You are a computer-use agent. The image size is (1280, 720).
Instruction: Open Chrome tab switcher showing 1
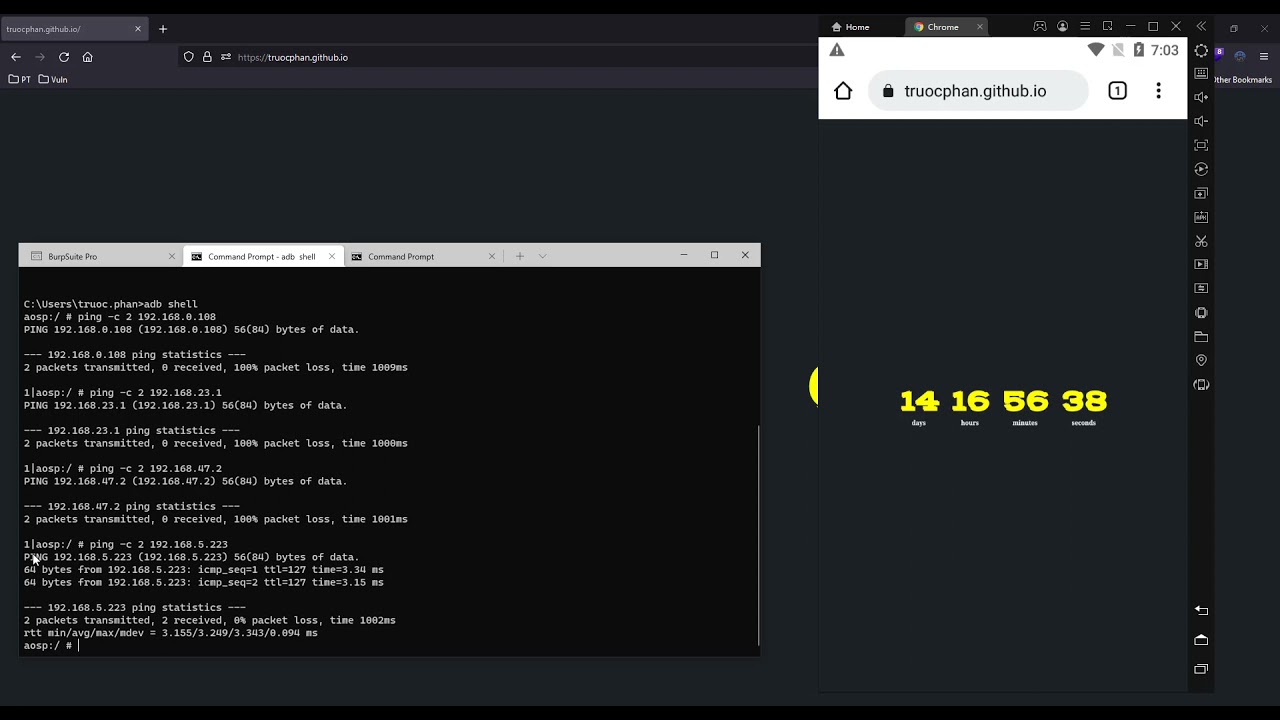tap(1117, 91)
